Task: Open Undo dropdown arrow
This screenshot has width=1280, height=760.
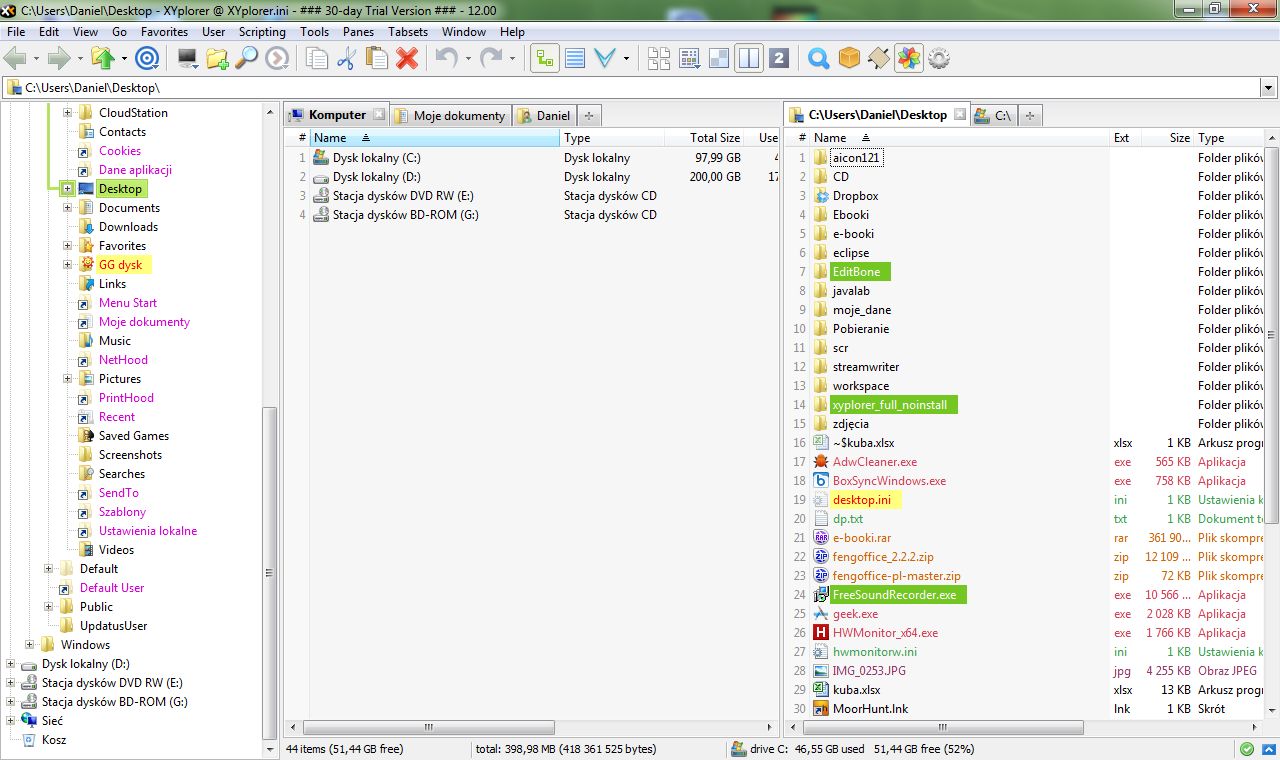Action: tap(467, 58)
